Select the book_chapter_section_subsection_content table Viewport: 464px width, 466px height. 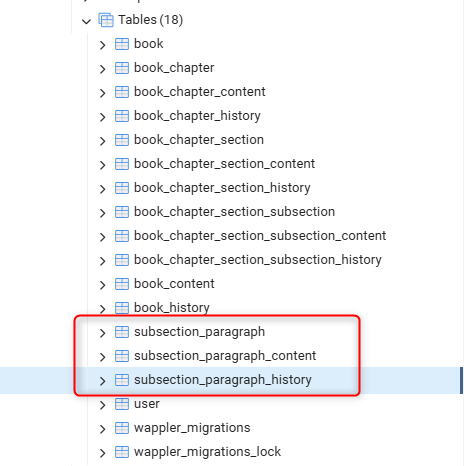pyautogui.click(x=260, y=236)
